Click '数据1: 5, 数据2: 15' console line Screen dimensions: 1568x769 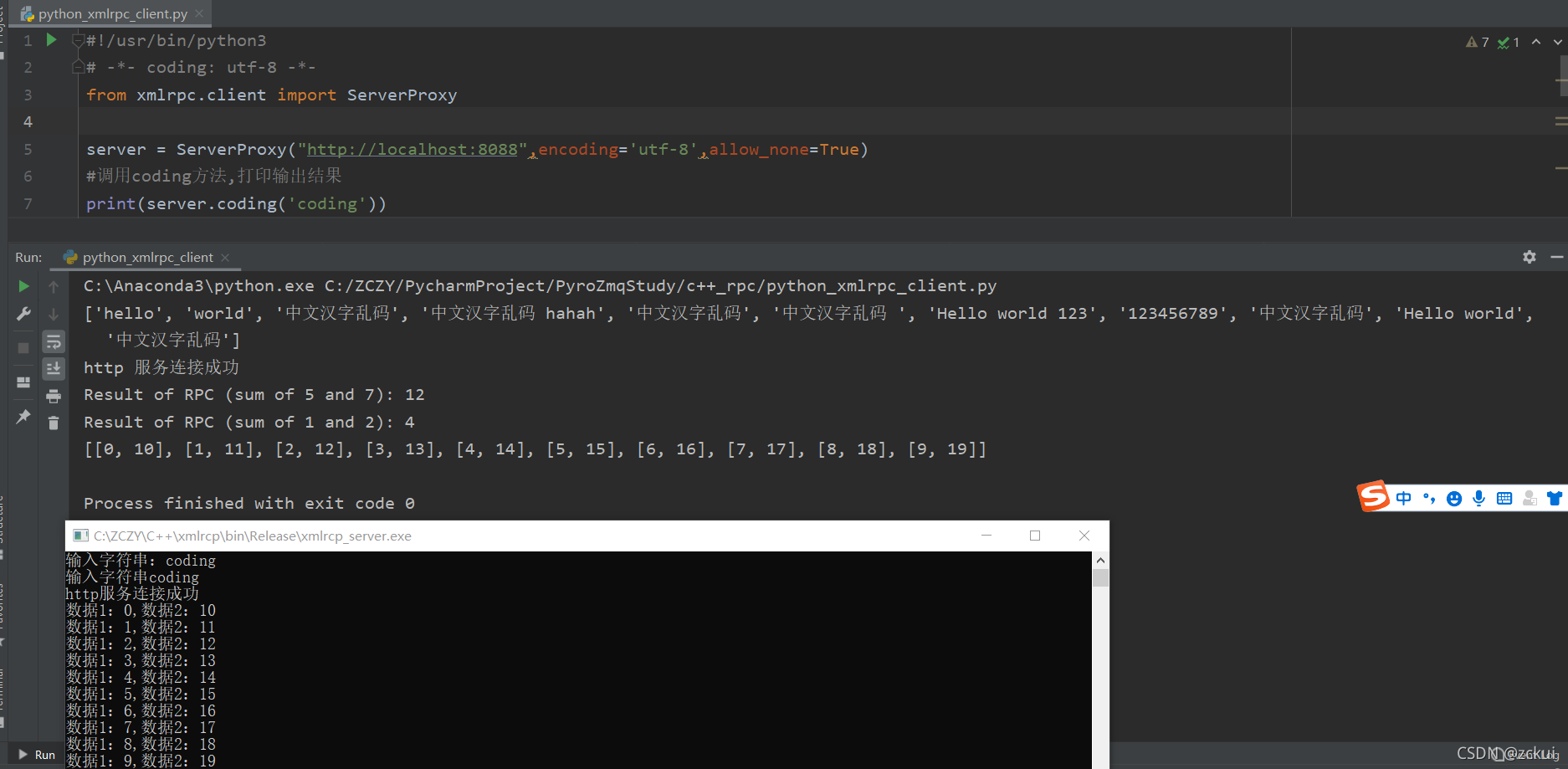(141, 695)
